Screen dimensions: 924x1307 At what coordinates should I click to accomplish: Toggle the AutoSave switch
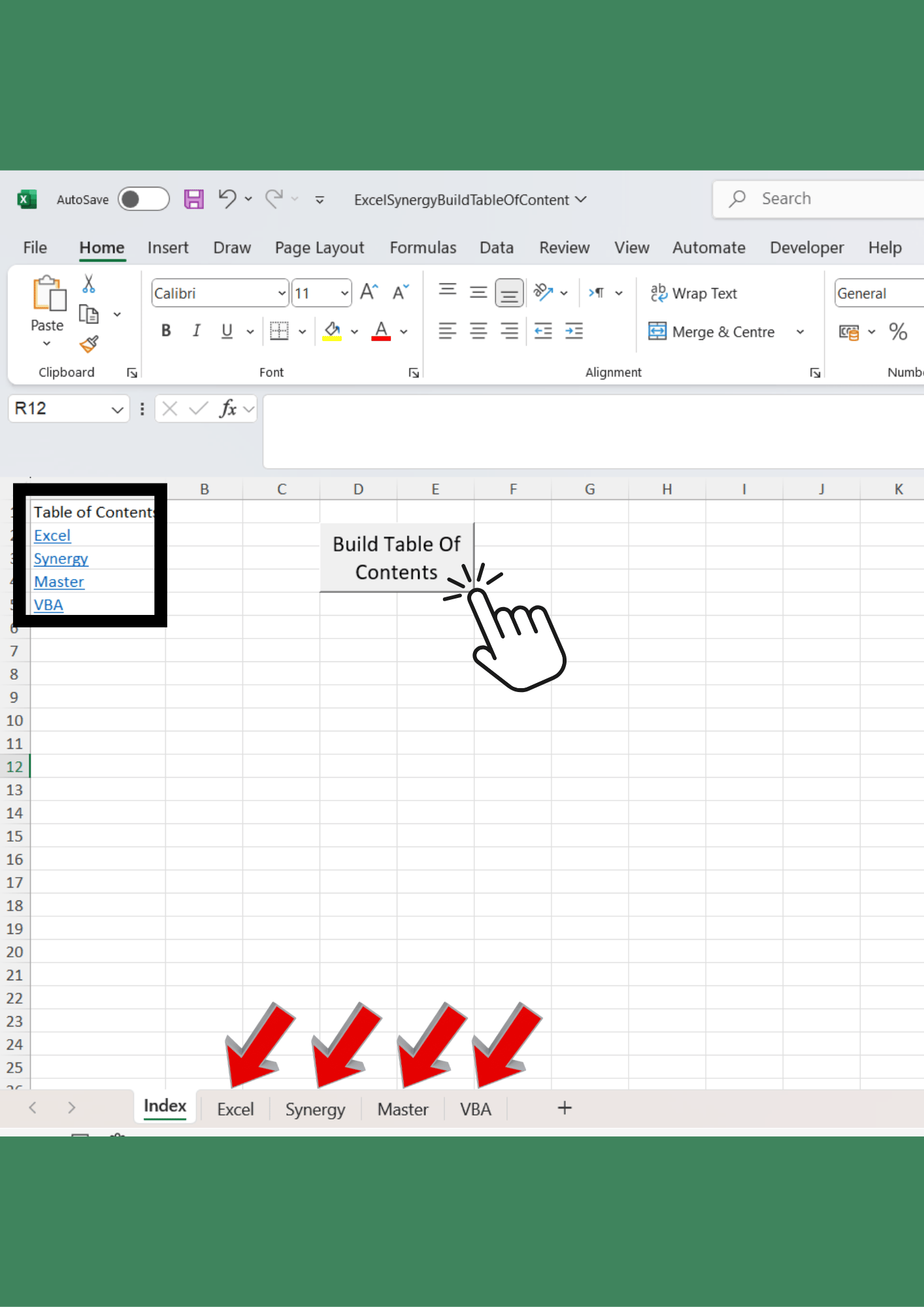[144, 199]
